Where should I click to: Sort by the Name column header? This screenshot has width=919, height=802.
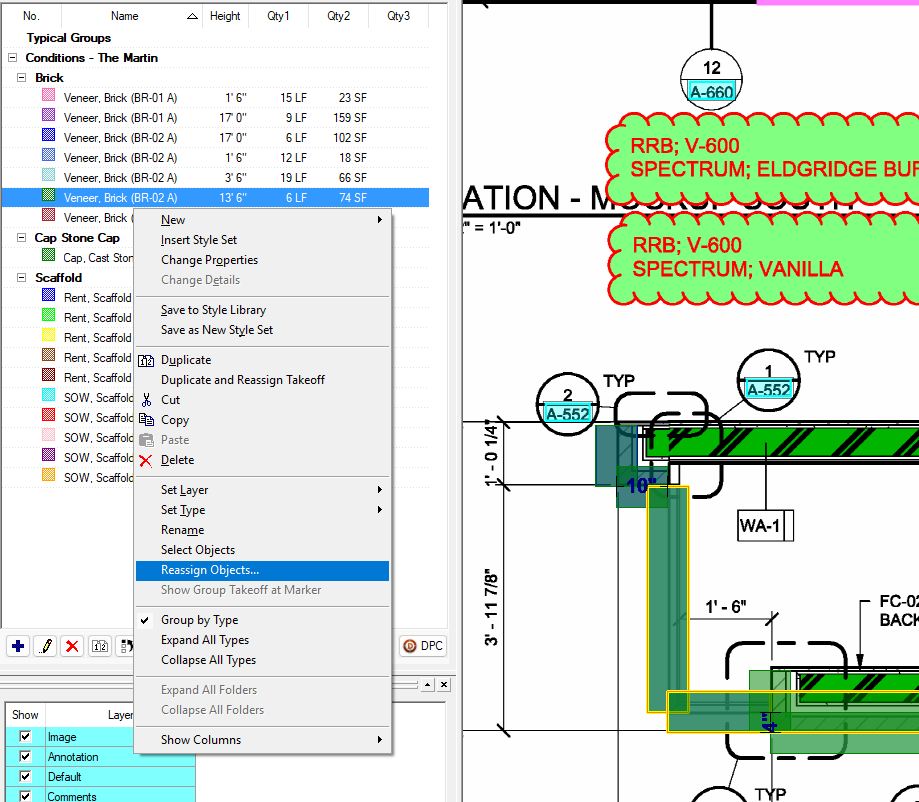pos(125,16)
